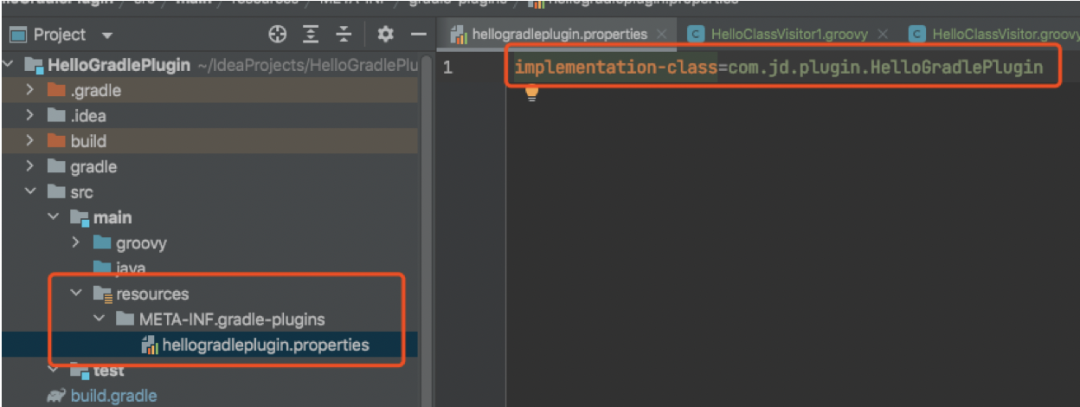Close the hellogradleplugin.properties tab
This screenshot has height=407, width=1080.
(x=661, y=34)
